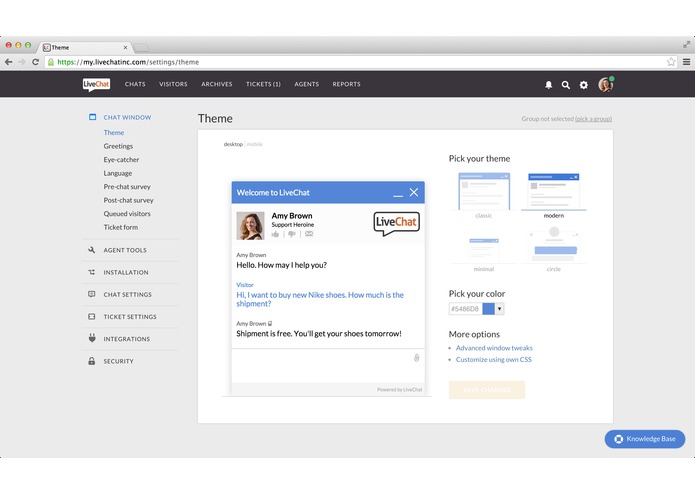Click the Save Changes button

click(487, 390)
